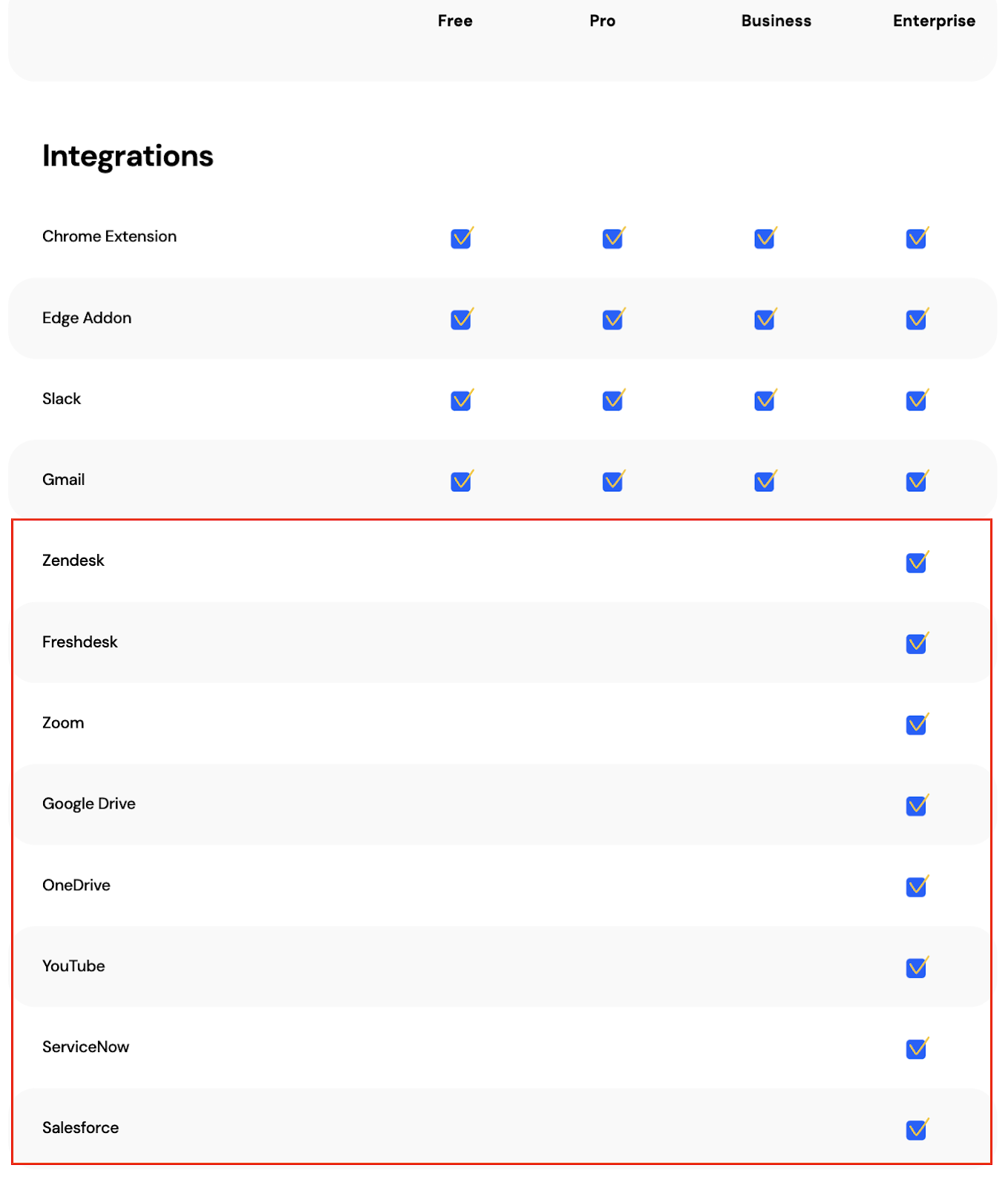This screenshot has width=1008, height=1188.
Task: Click Gmail checkmark in Business column
Action: 765,480
